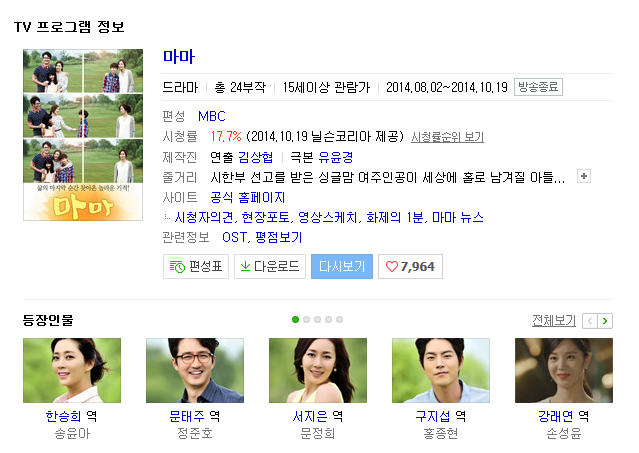The height and width of the screenshot is (453, 639).
Task: Open the 편성표 schedule button
Action: pos(196,266)
